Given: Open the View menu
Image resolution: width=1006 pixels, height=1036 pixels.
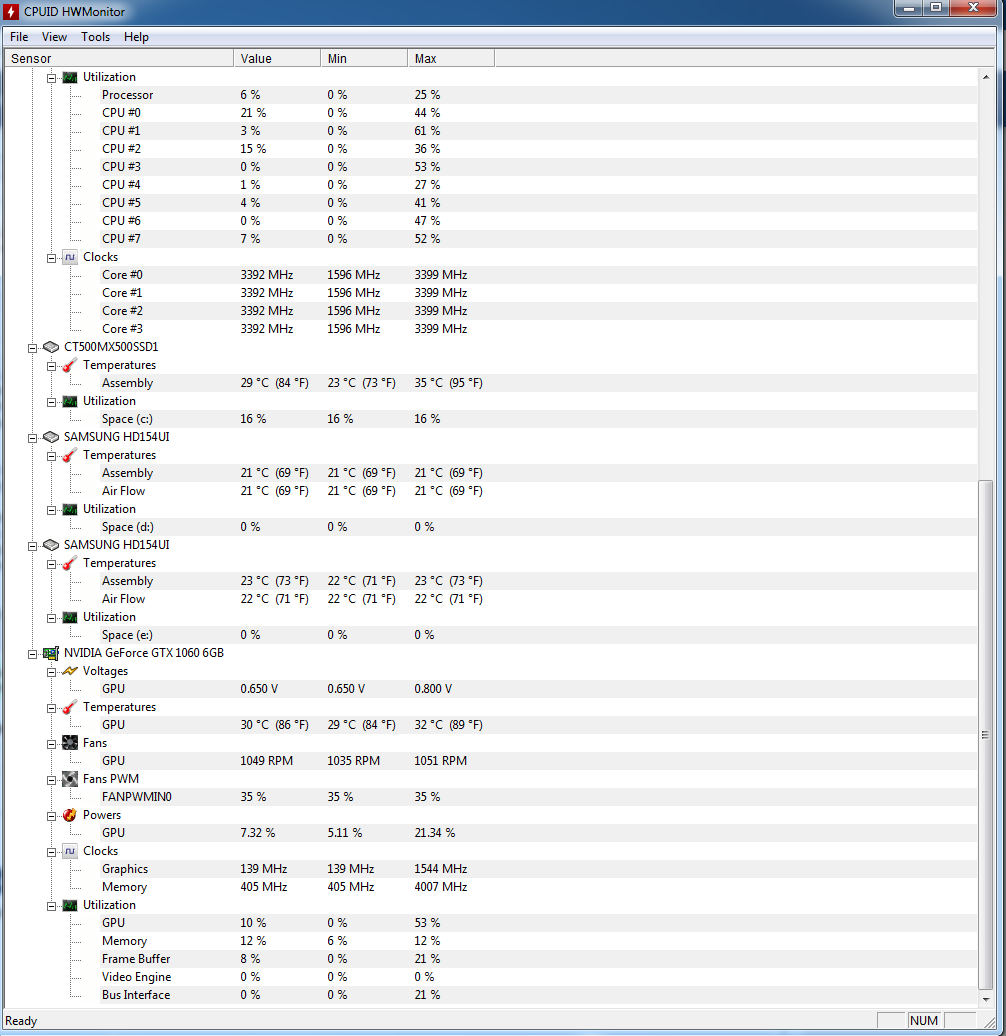Looking at the screenshot, I should (54, 37).
